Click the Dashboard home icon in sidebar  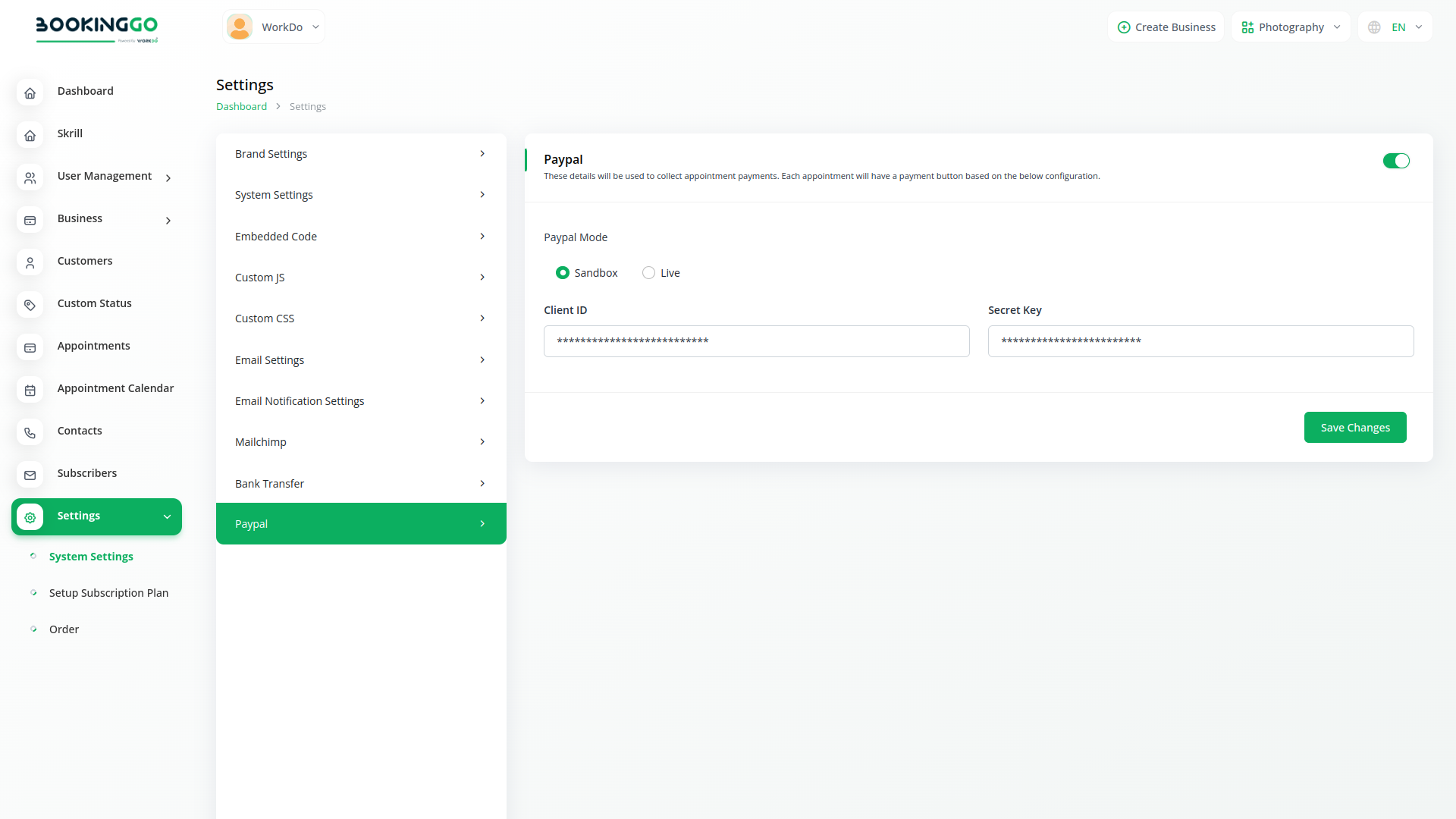tap(30, 93)
